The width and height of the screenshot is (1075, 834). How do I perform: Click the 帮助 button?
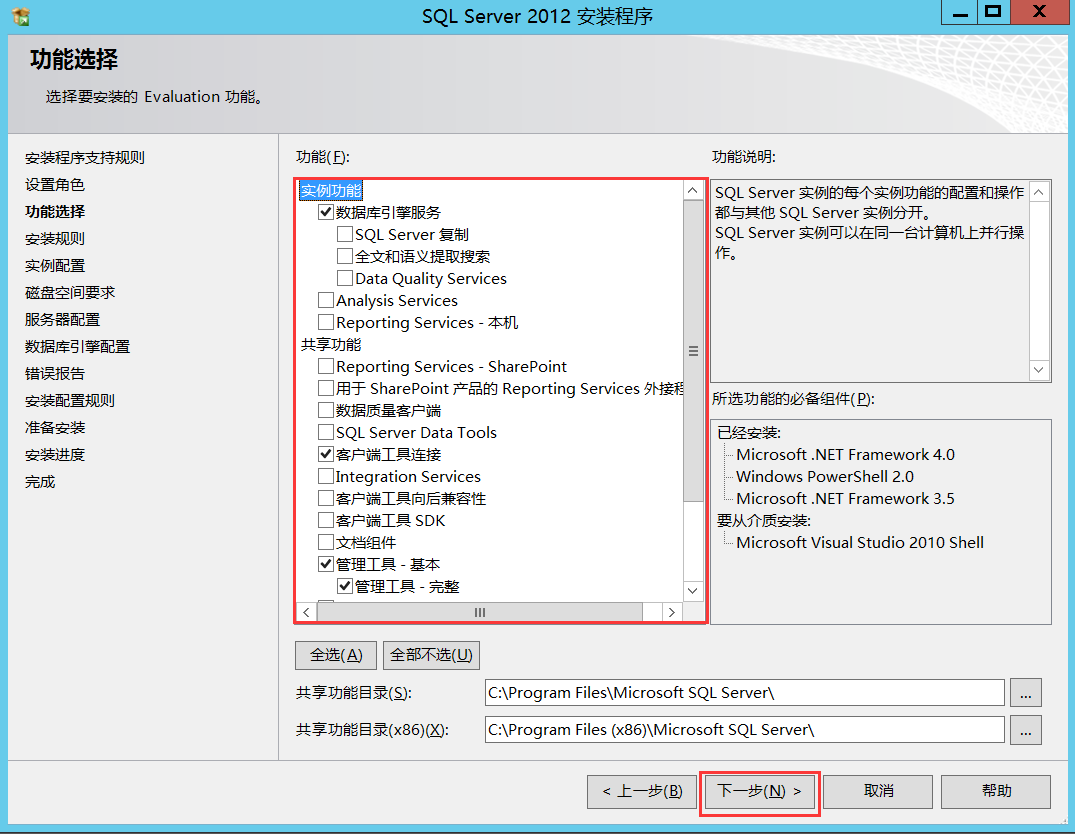996,791
